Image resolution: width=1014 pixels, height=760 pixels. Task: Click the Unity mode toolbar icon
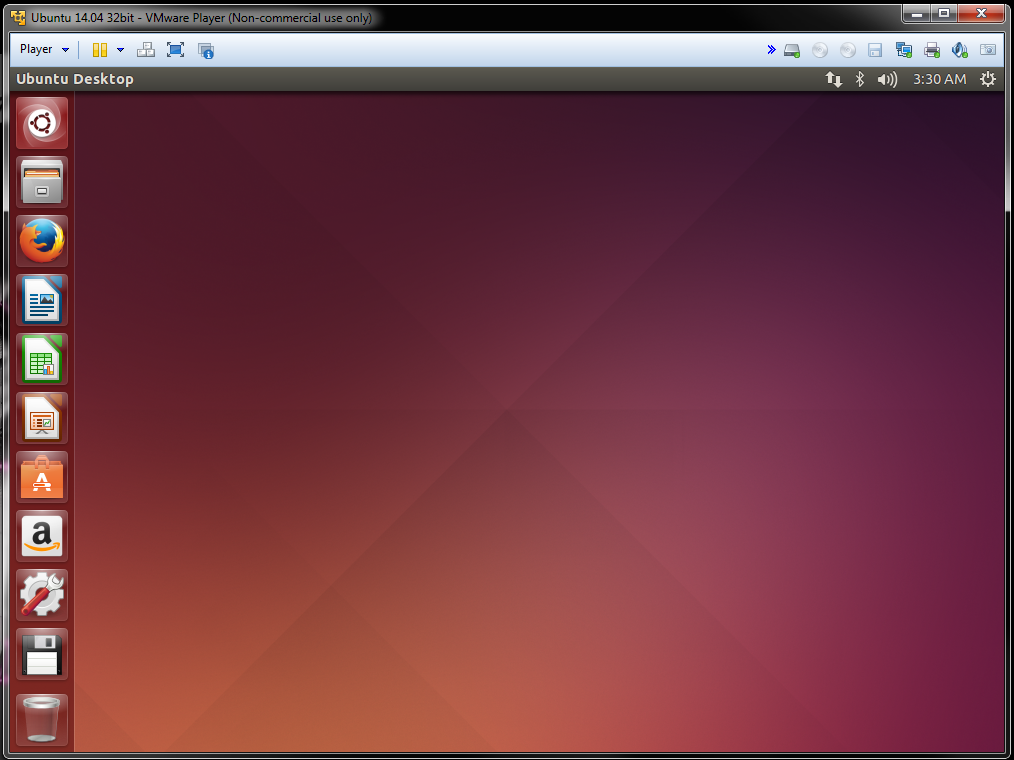click(x=206, y=50)
